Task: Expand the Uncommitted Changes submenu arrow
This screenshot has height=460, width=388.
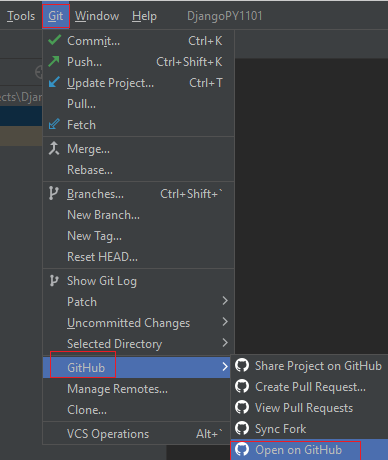Action: (225, 322)
